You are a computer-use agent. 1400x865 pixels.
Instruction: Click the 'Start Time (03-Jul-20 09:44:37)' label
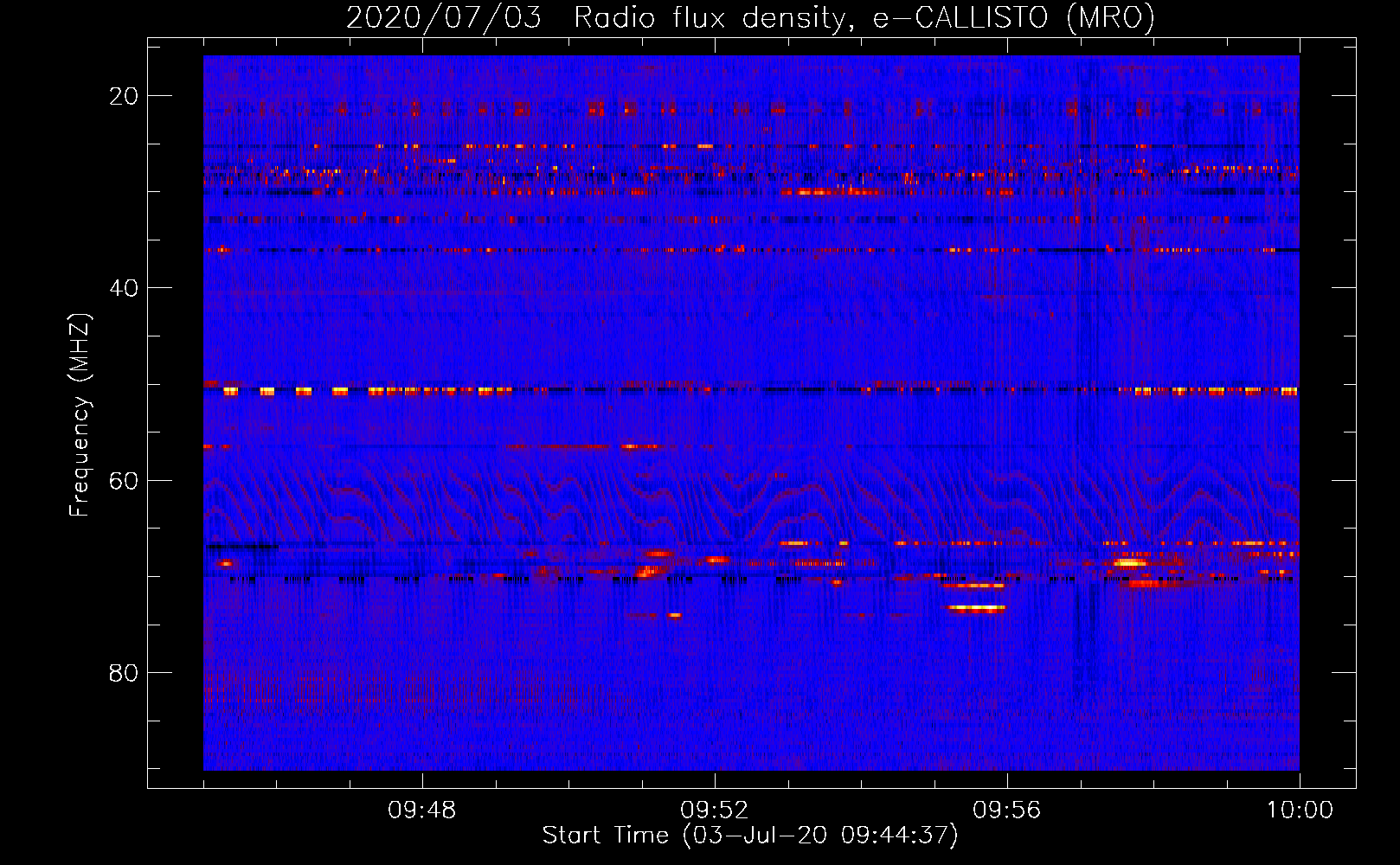point(750,836)
